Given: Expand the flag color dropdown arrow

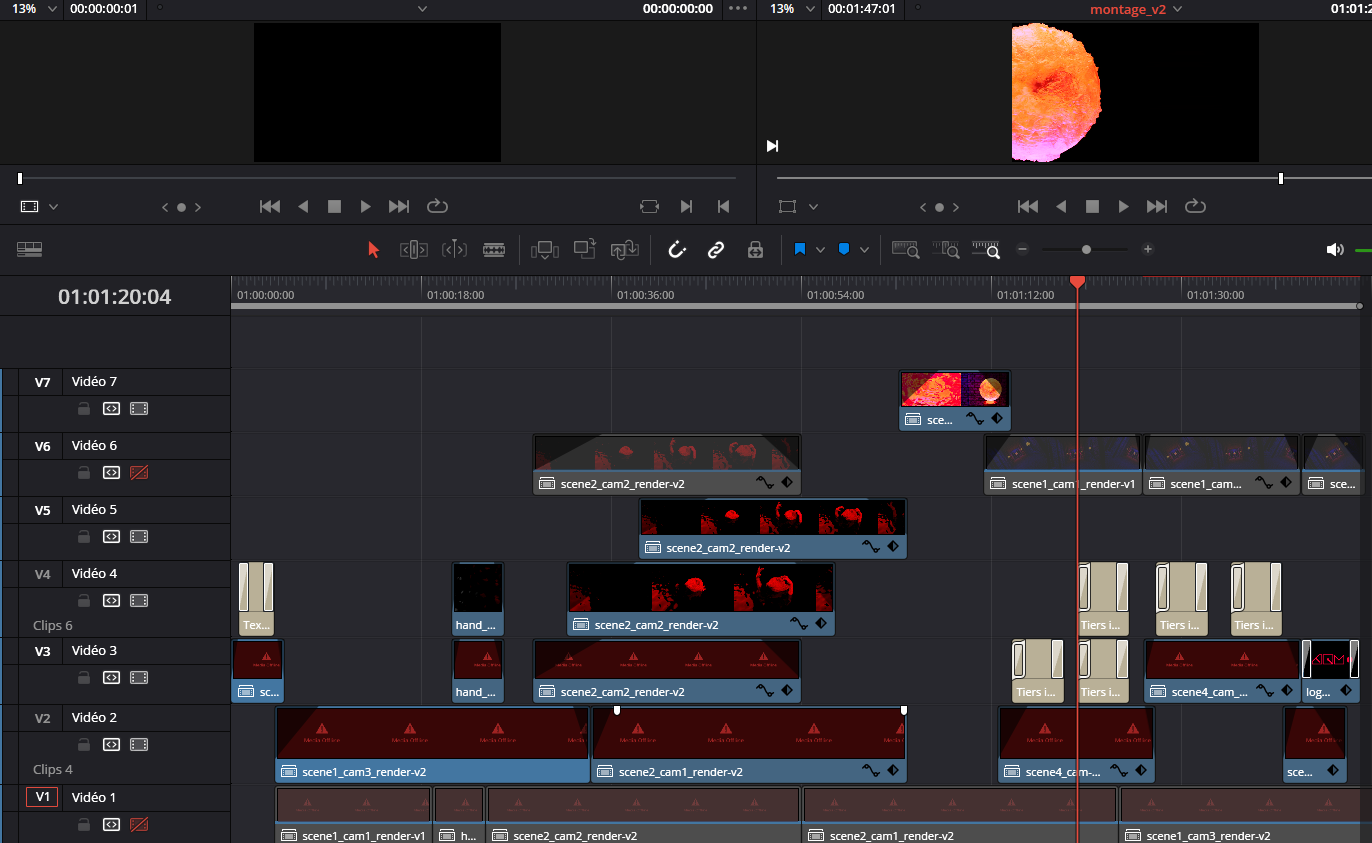Looking at the screenshot, I should [x=821, y=250].
